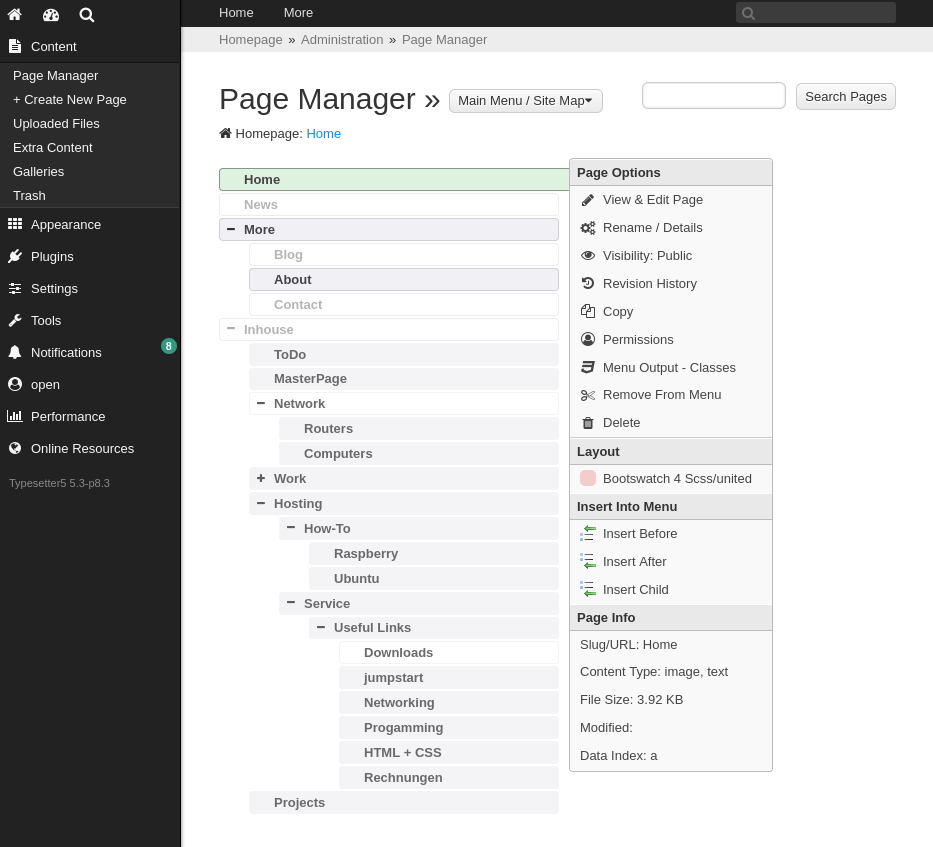Open Revision History via its icon
This screenshot has height=847, width=933.
tap(588, 283)
